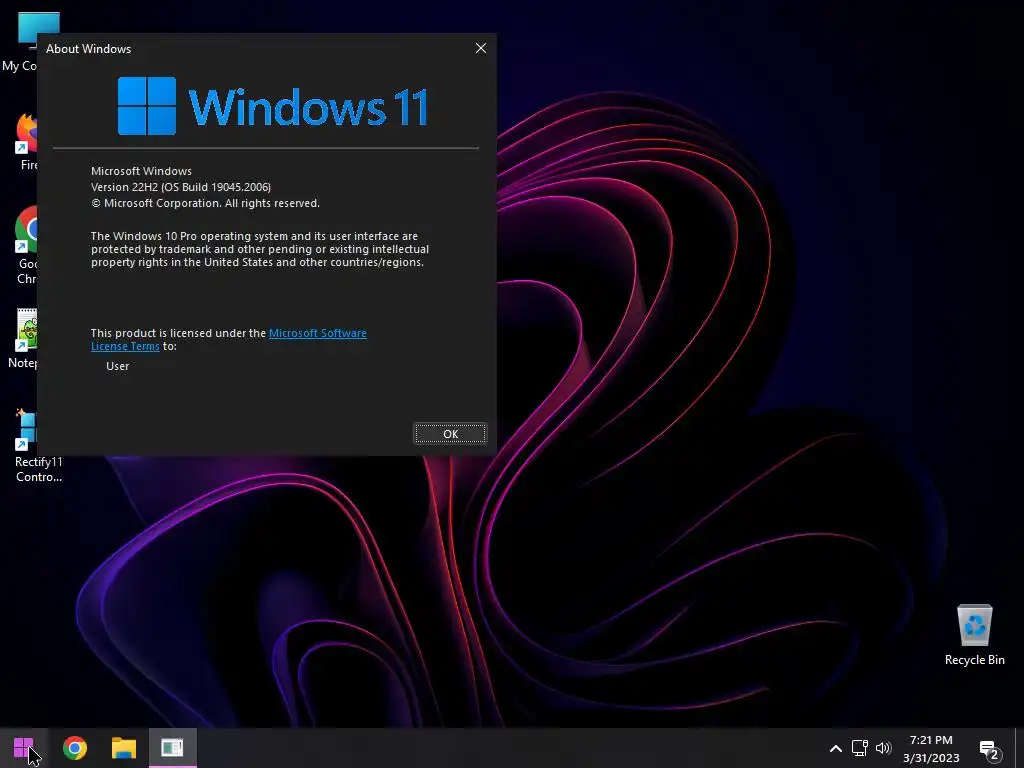Select the Recycle Bin desktop icon

(x=974, y=635)
